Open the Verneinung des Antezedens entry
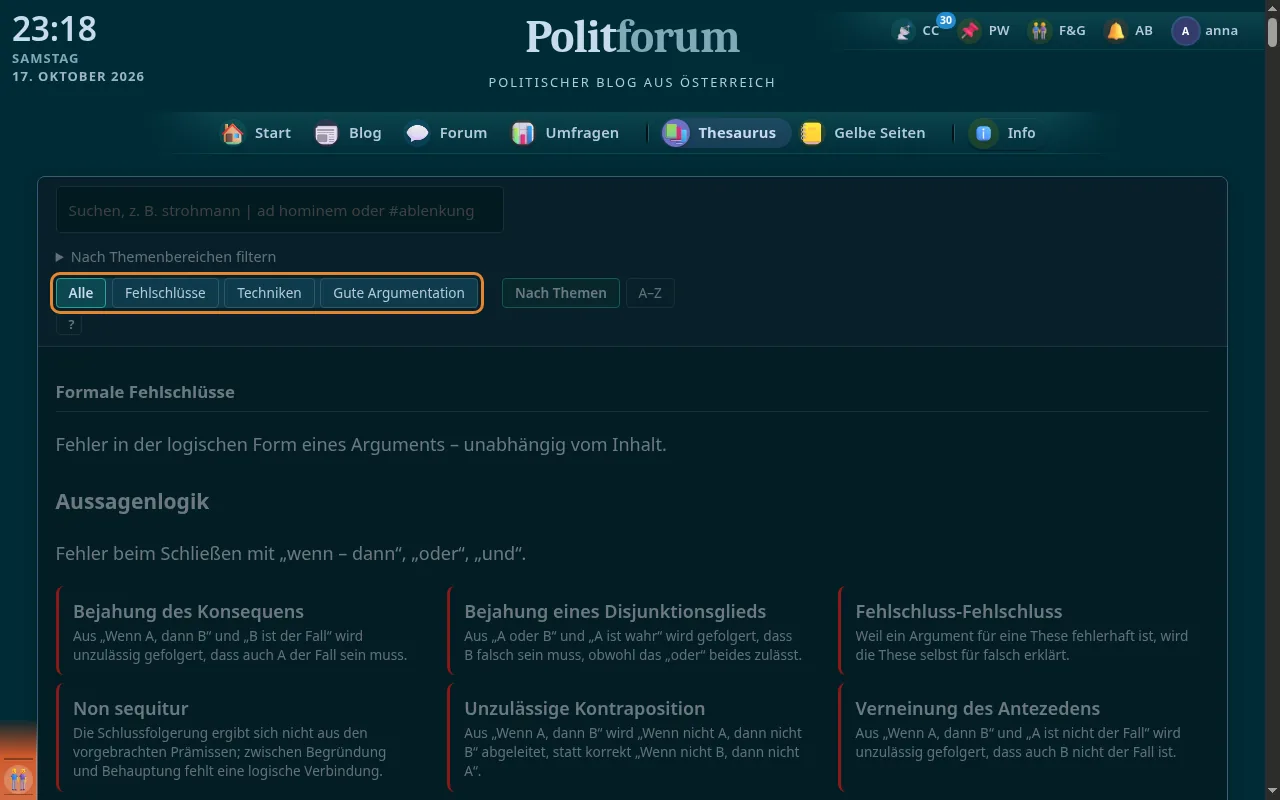The image size is (1280, 800). click(1025, 738)
